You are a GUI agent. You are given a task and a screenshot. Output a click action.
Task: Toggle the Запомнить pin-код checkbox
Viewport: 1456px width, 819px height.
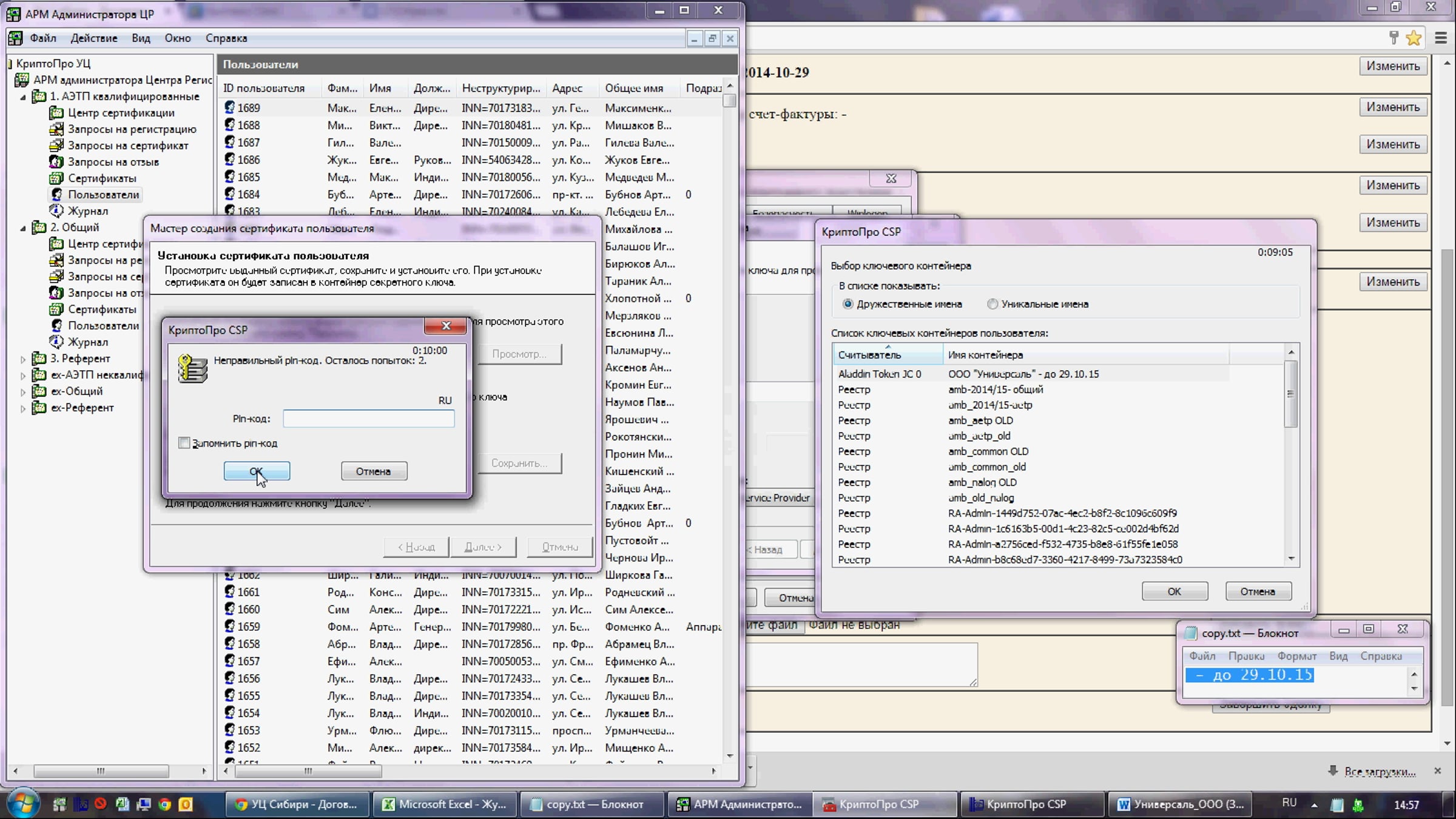click(x=184, y=443)
